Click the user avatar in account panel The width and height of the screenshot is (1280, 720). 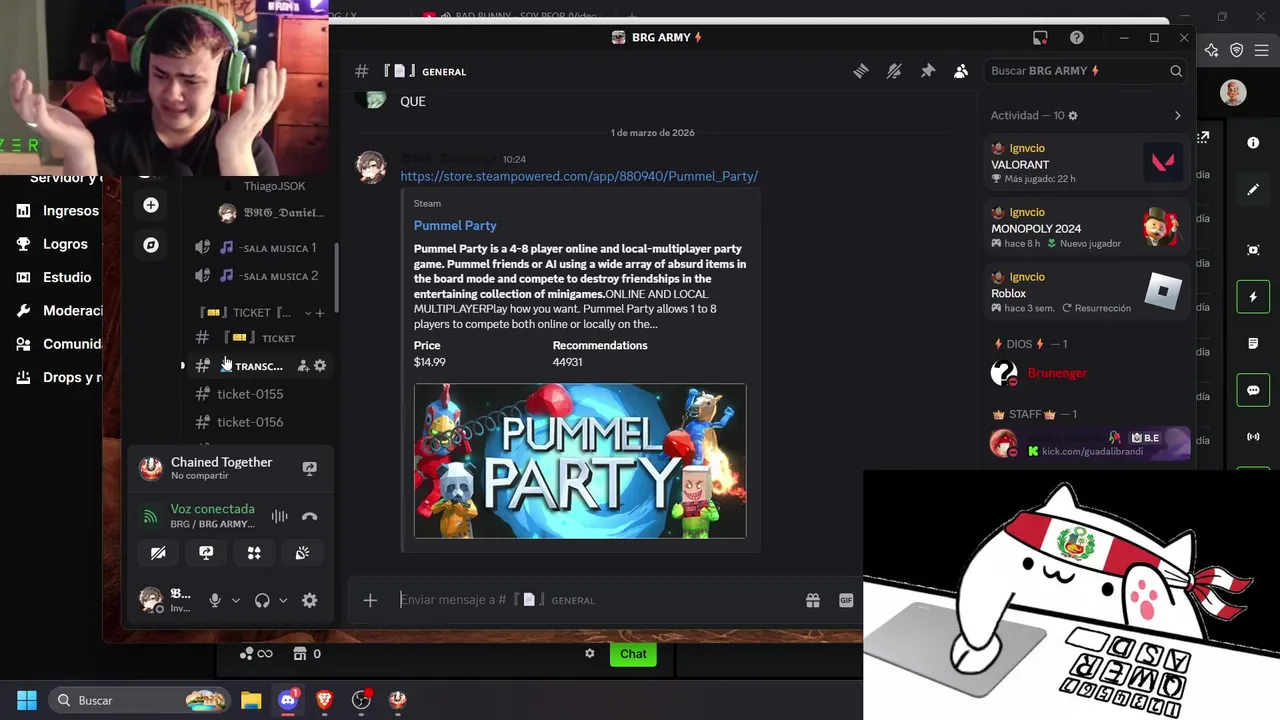tap(151, 600)
